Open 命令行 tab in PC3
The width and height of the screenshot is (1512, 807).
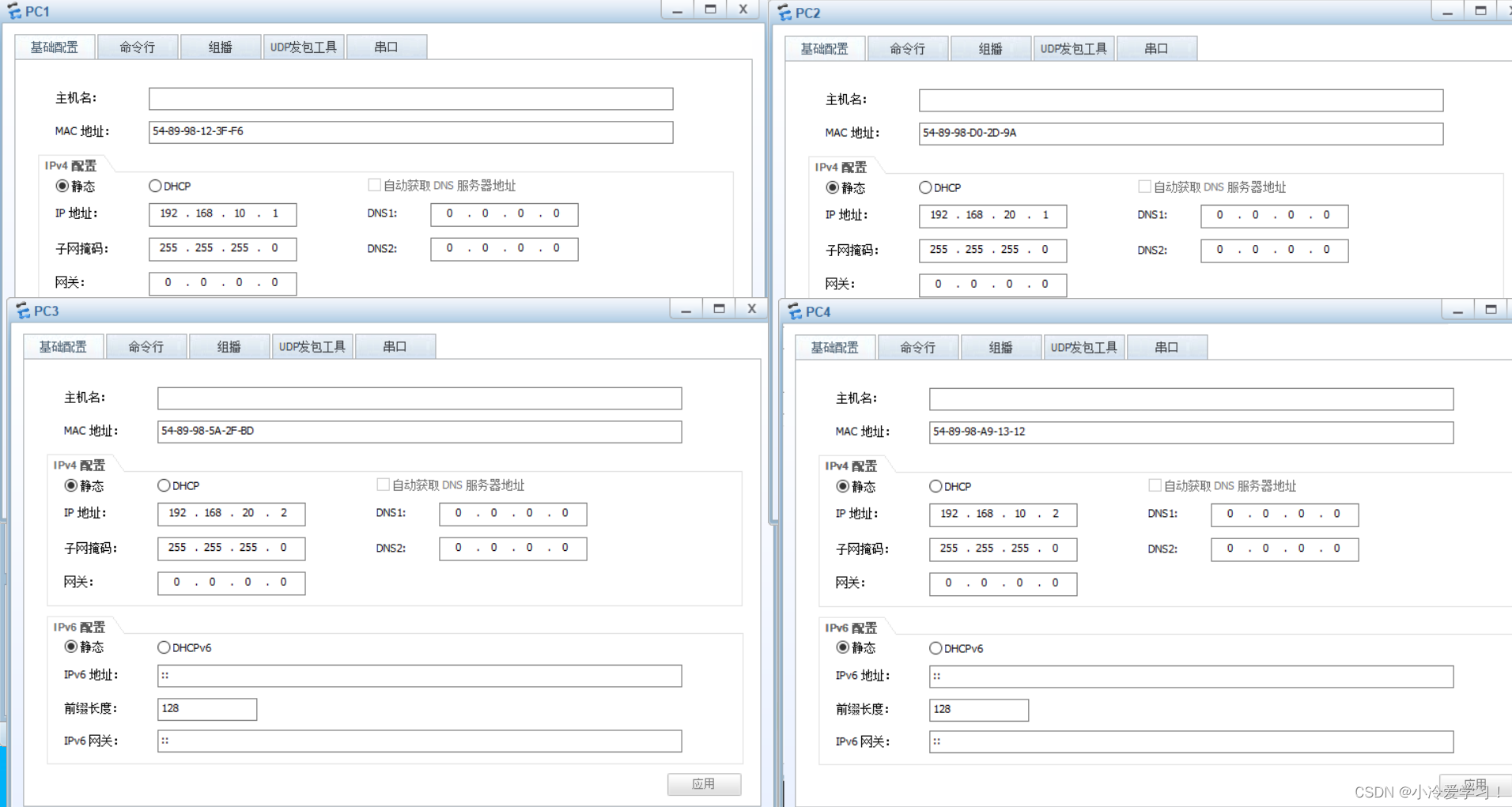pos(146,346)
